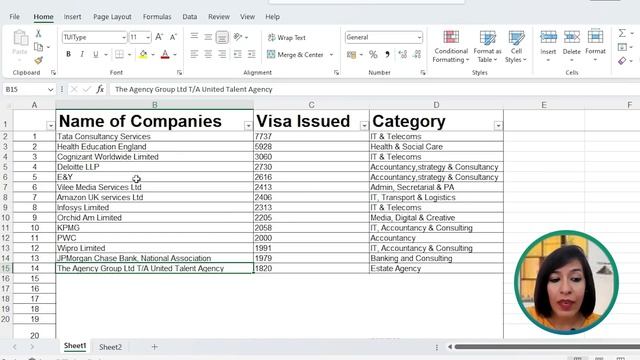Open the font name dropdown

point(124,38)
